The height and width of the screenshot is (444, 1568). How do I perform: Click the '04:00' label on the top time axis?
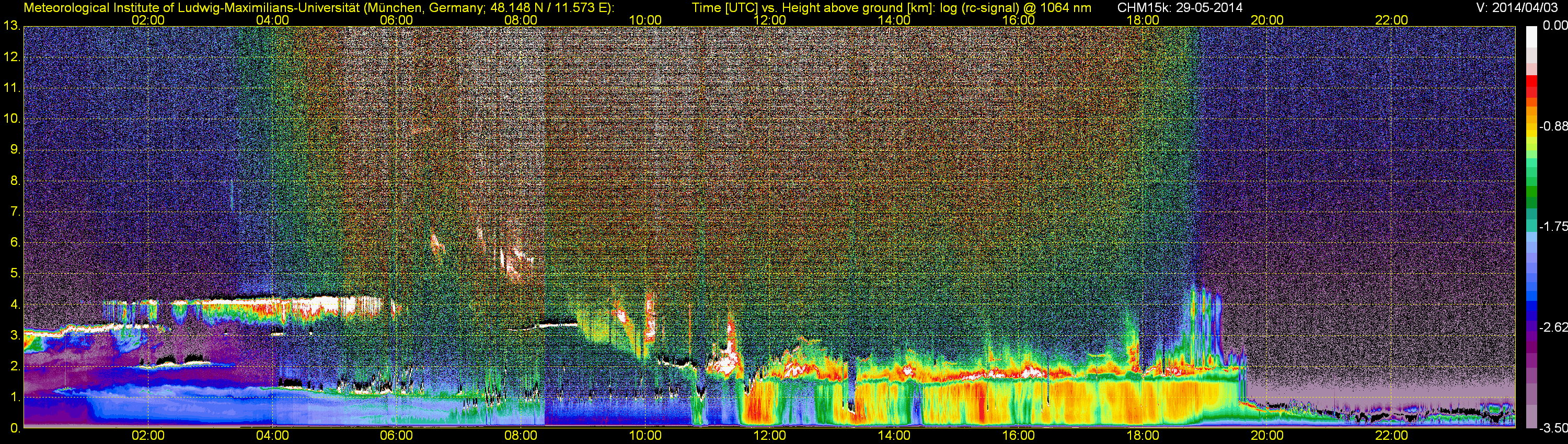(272, 20)
